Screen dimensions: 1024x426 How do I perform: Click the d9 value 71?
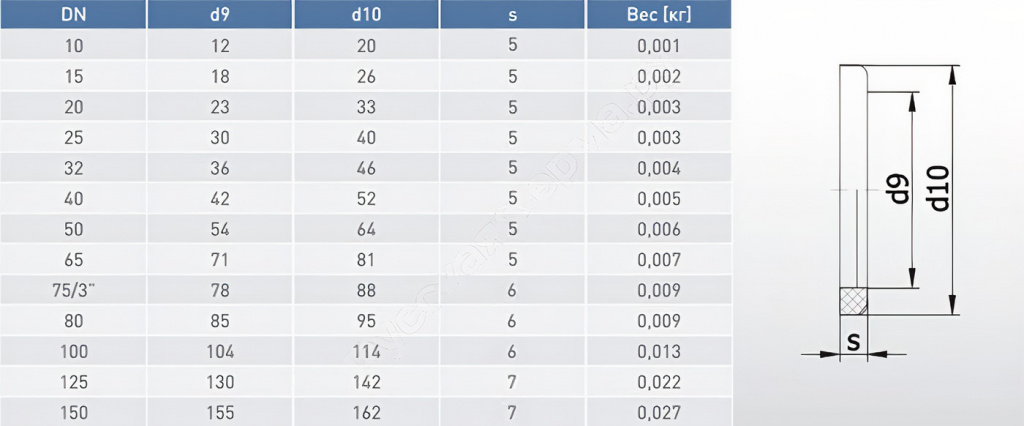tap(220, 260)
